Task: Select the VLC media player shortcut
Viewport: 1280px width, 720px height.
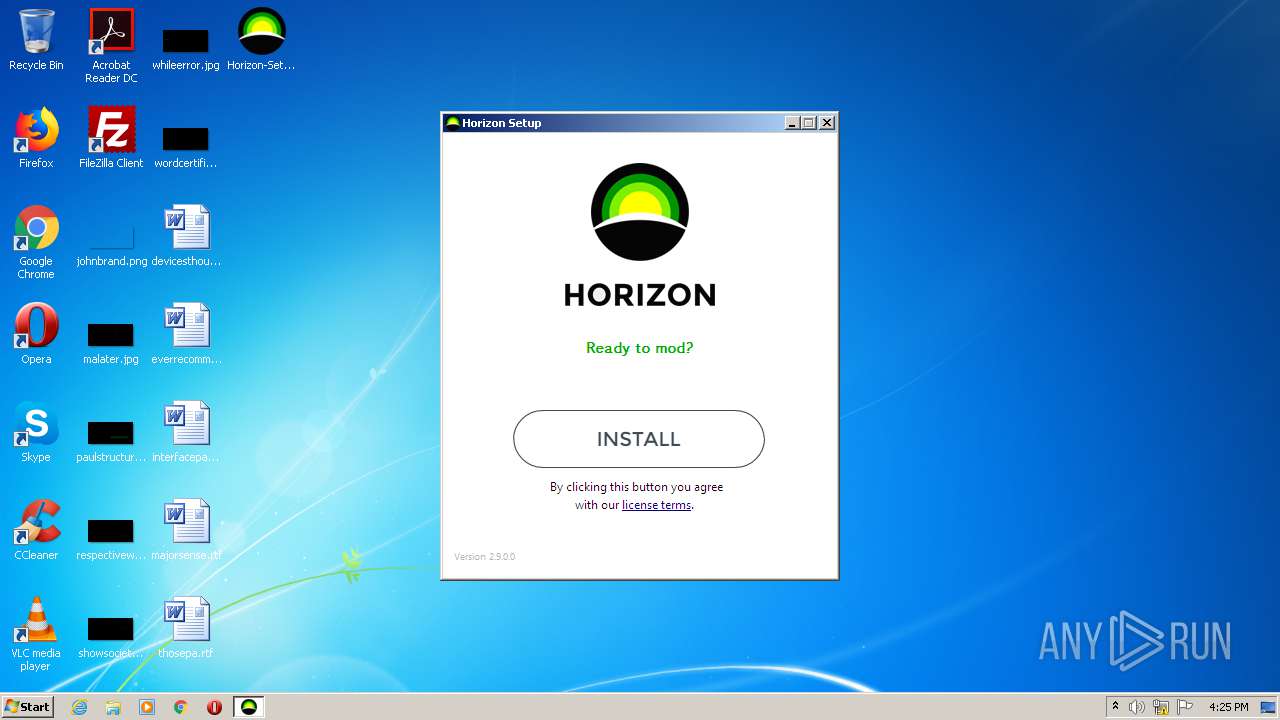Action: tap(36, 634)
